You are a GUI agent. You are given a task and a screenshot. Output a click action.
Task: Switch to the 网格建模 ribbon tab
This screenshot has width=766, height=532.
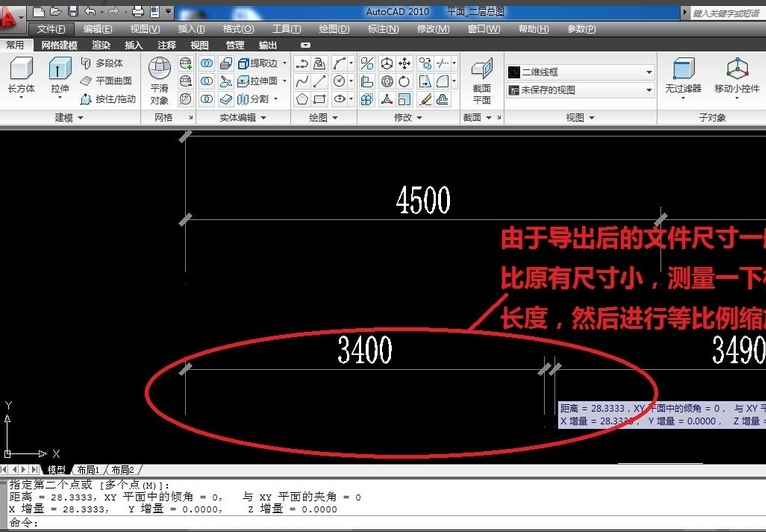click(59, 45)
